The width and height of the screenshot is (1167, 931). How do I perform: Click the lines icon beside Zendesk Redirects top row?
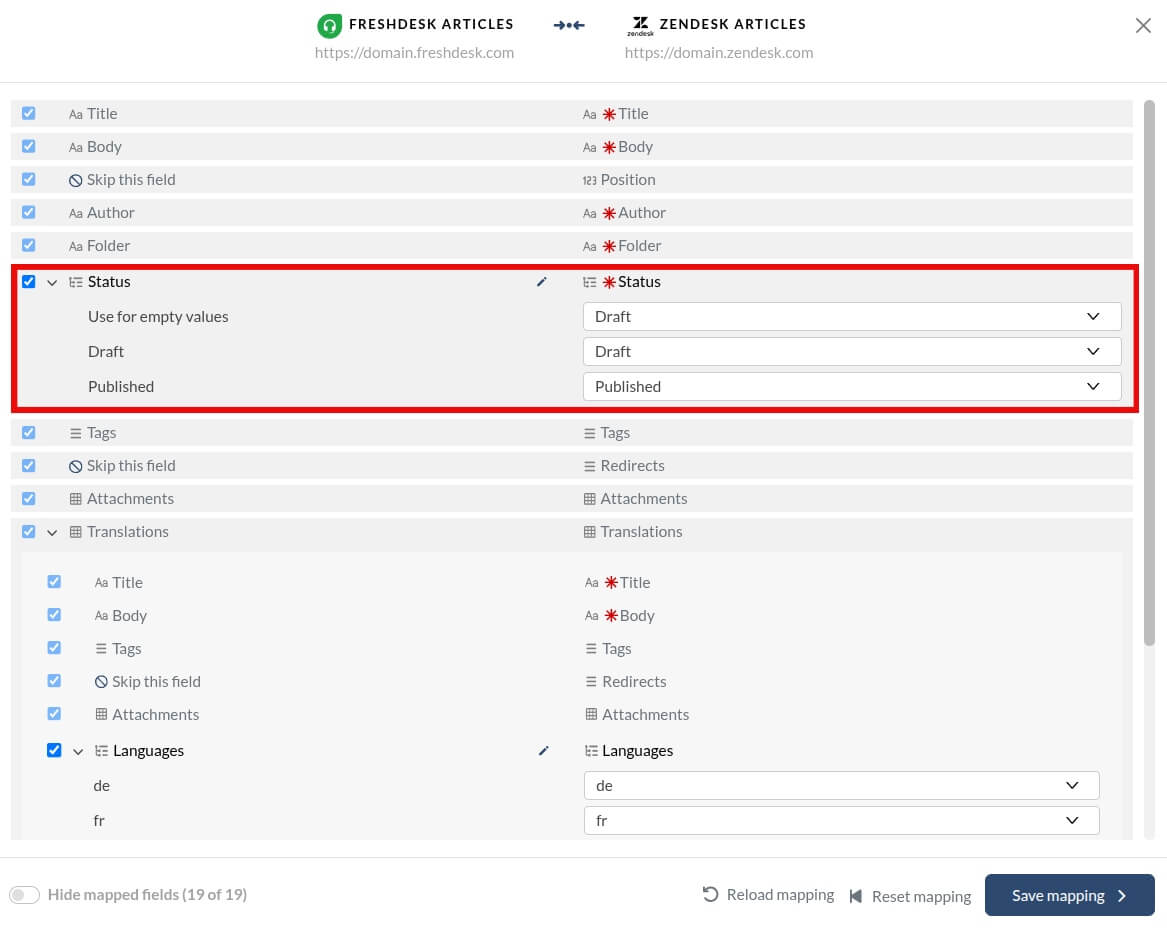589,466
